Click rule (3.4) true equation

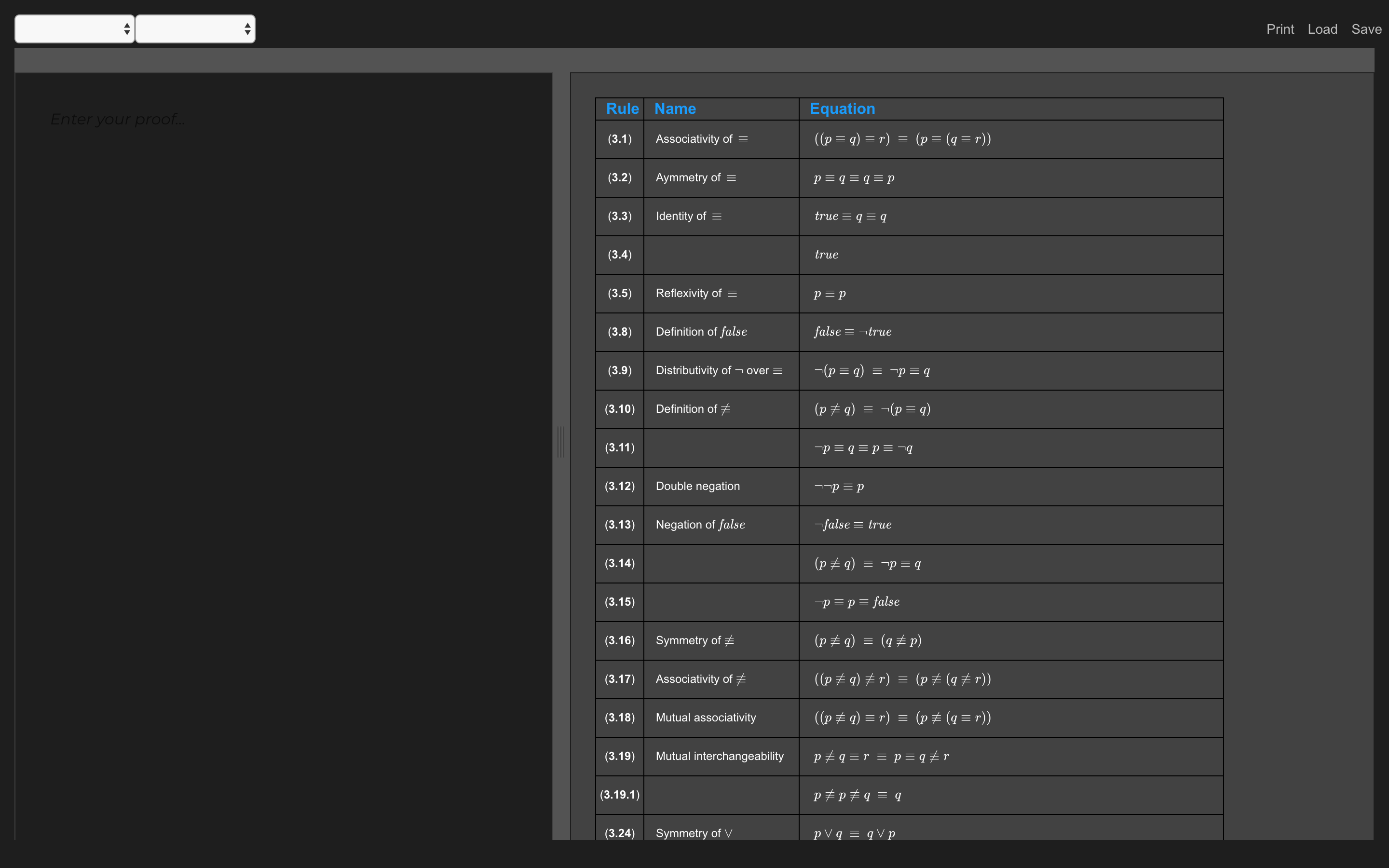(x=826, y=255)
